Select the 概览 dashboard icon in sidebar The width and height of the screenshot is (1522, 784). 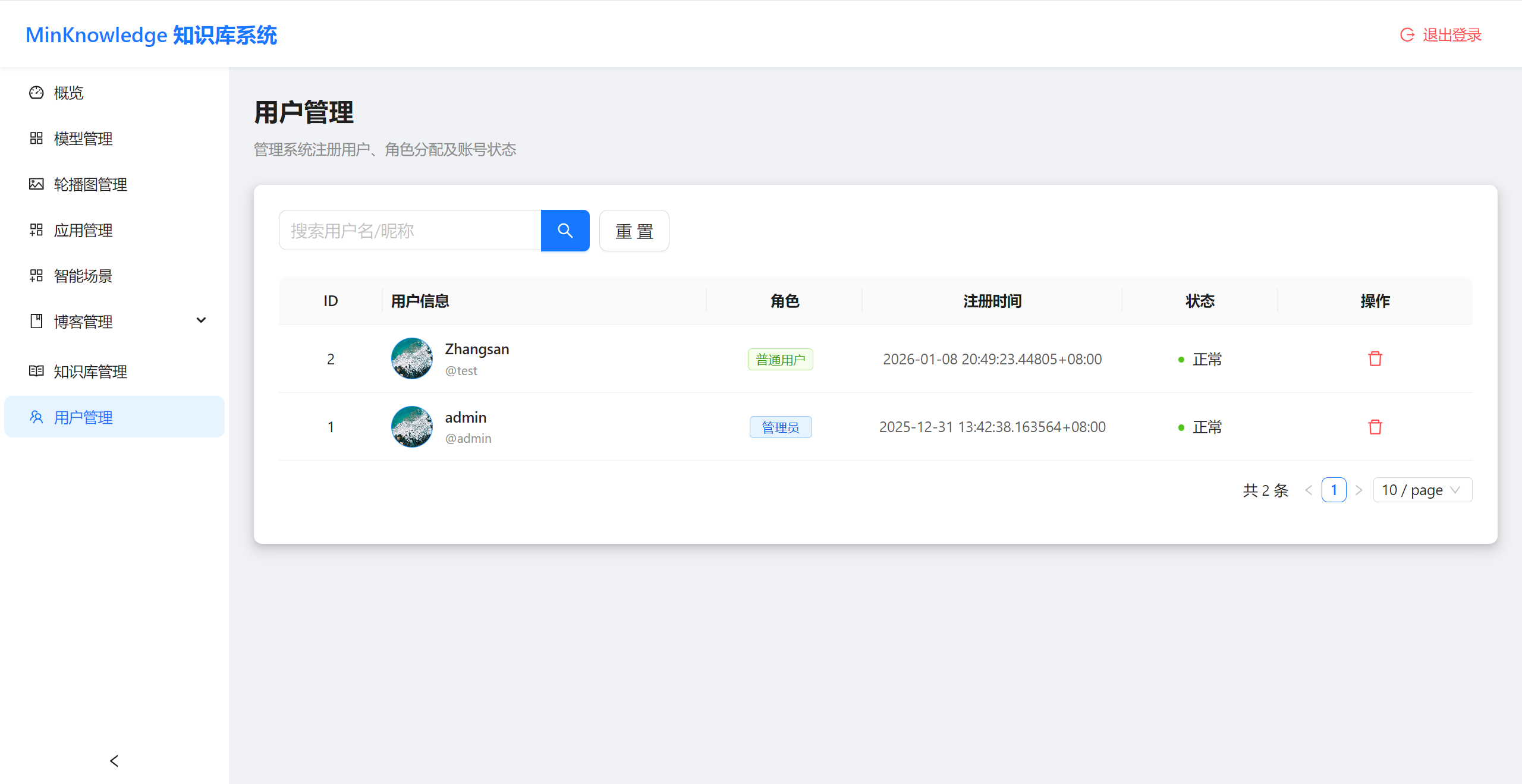(36, 93)
